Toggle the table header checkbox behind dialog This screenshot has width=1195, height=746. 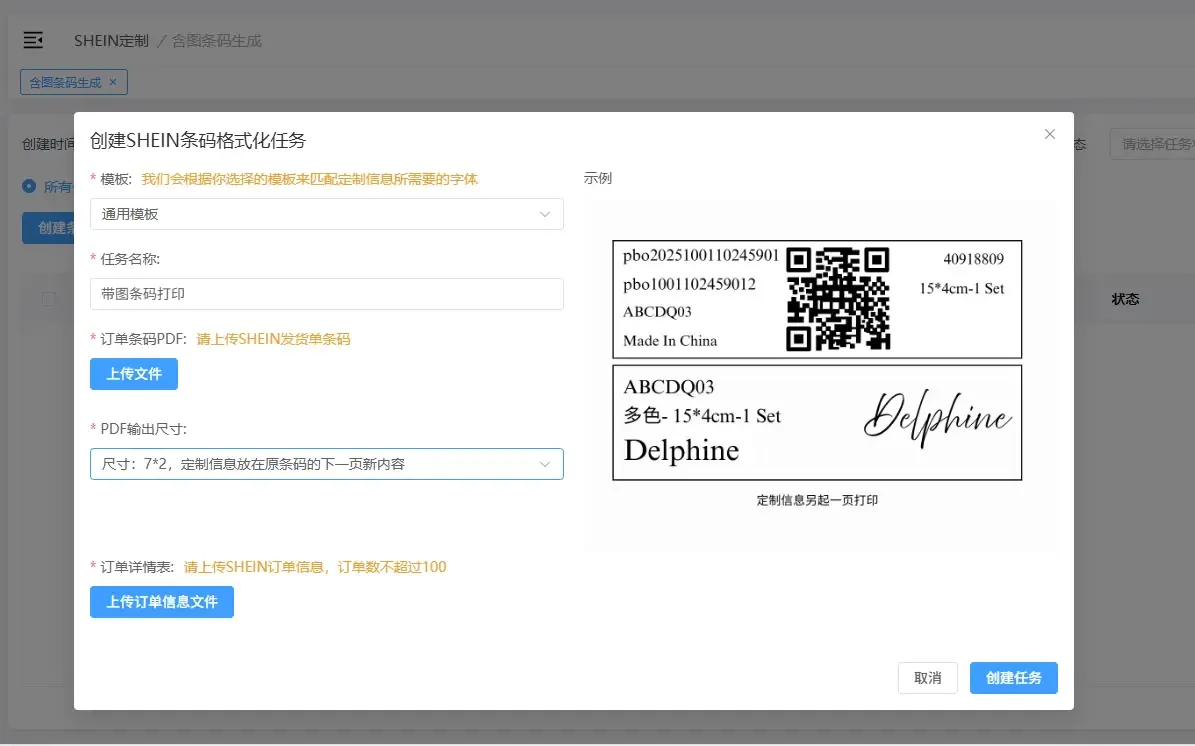pyautogui.click(x=49, y=299)
